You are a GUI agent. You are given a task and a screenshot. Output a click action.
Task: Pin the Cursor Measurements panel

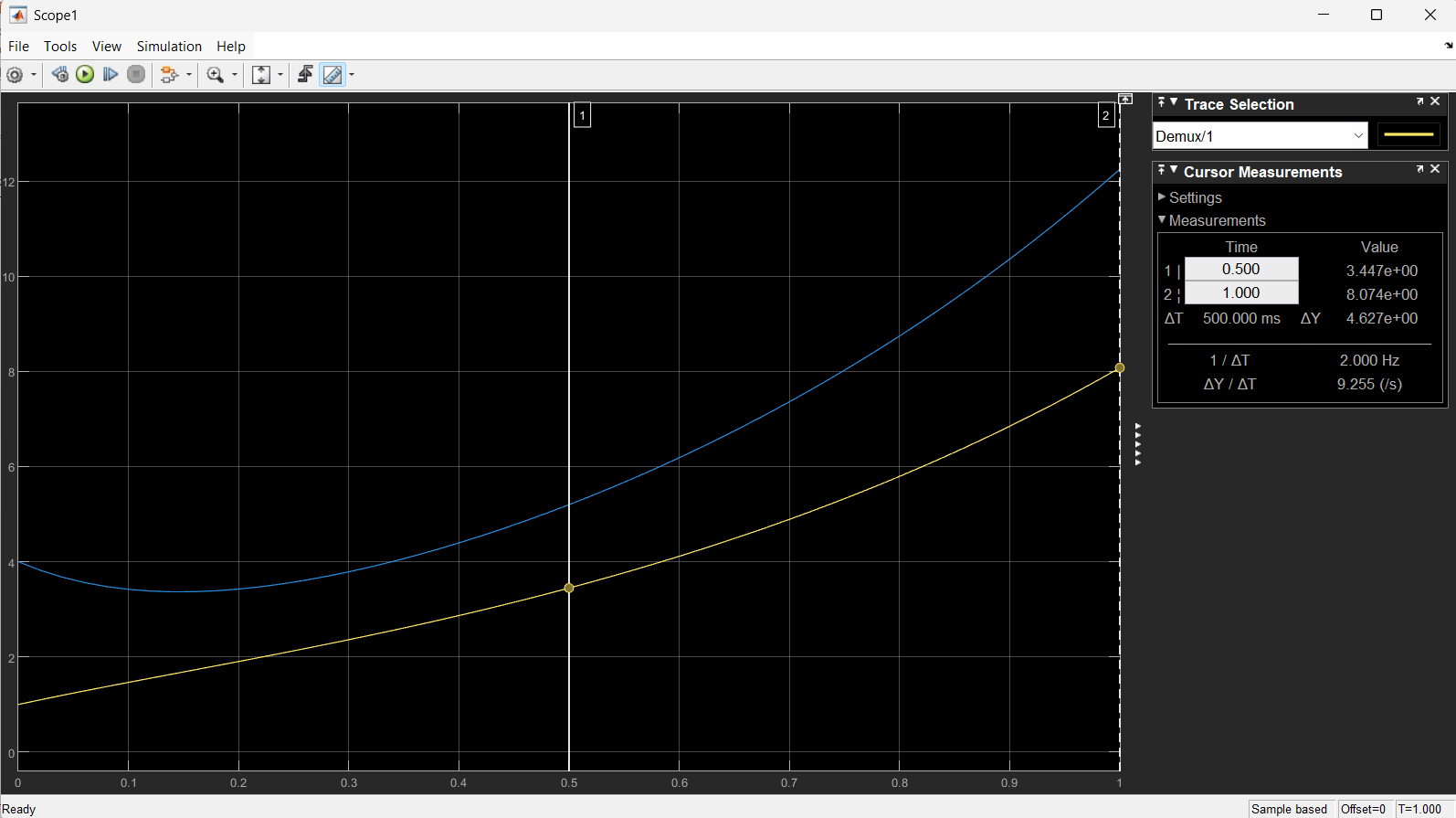1161,170
